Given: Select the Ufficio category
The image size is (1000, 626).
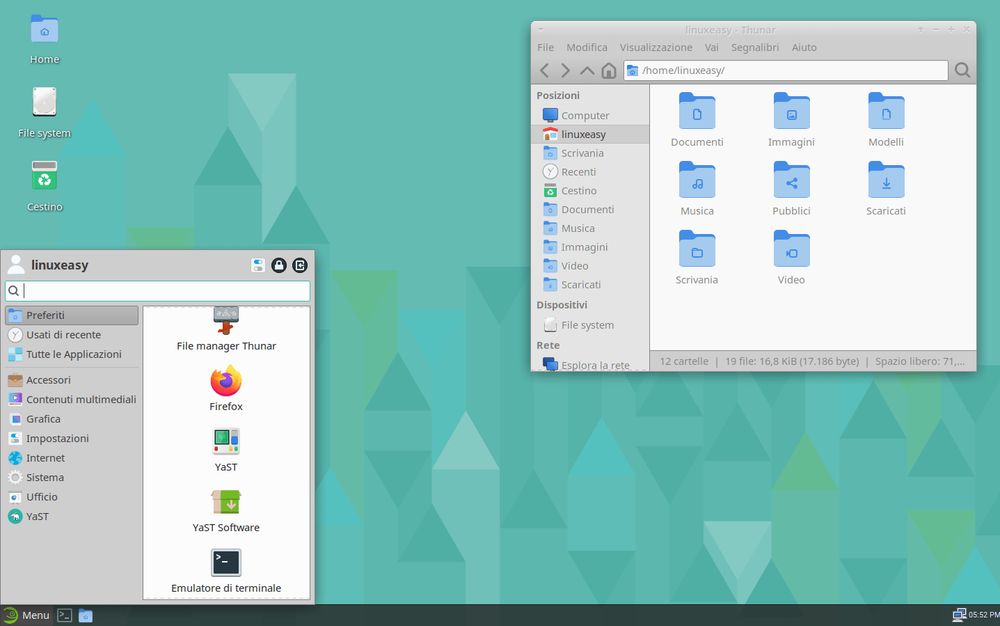Looking at the screenshot, I should click(x=72, y=497).
